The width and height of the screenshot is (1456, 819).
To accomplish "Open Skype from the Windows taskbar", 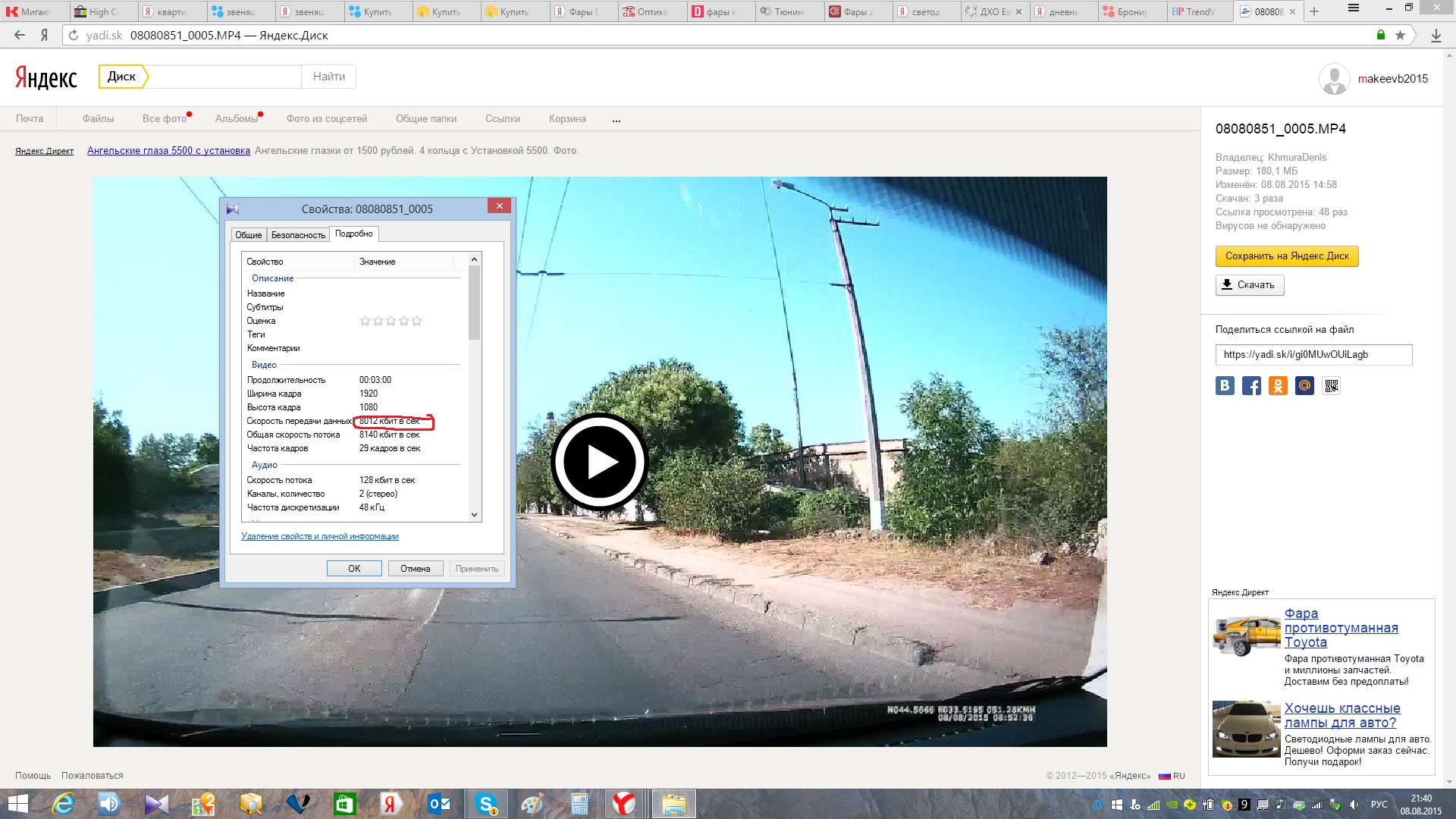I will [x=485, y=804].
